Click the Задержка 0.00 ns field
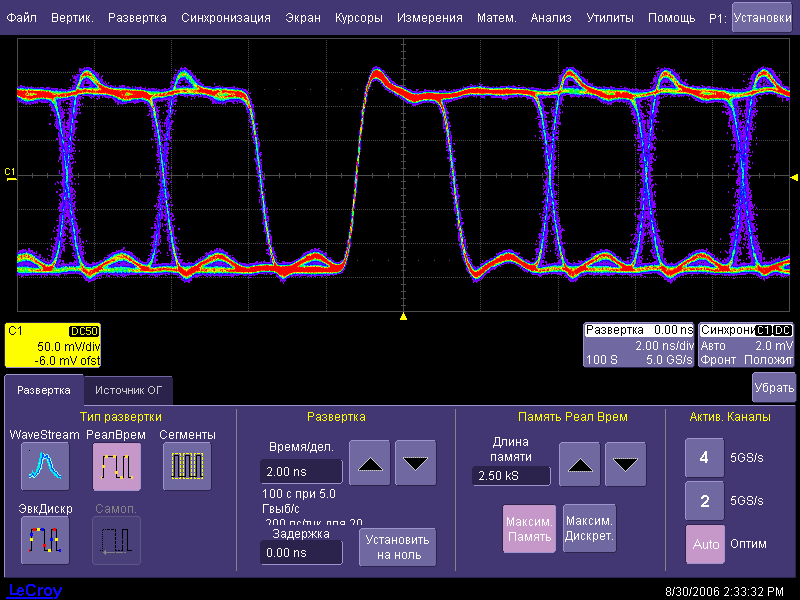Screen dimensions: 800x600 click(x=300, y=552)
